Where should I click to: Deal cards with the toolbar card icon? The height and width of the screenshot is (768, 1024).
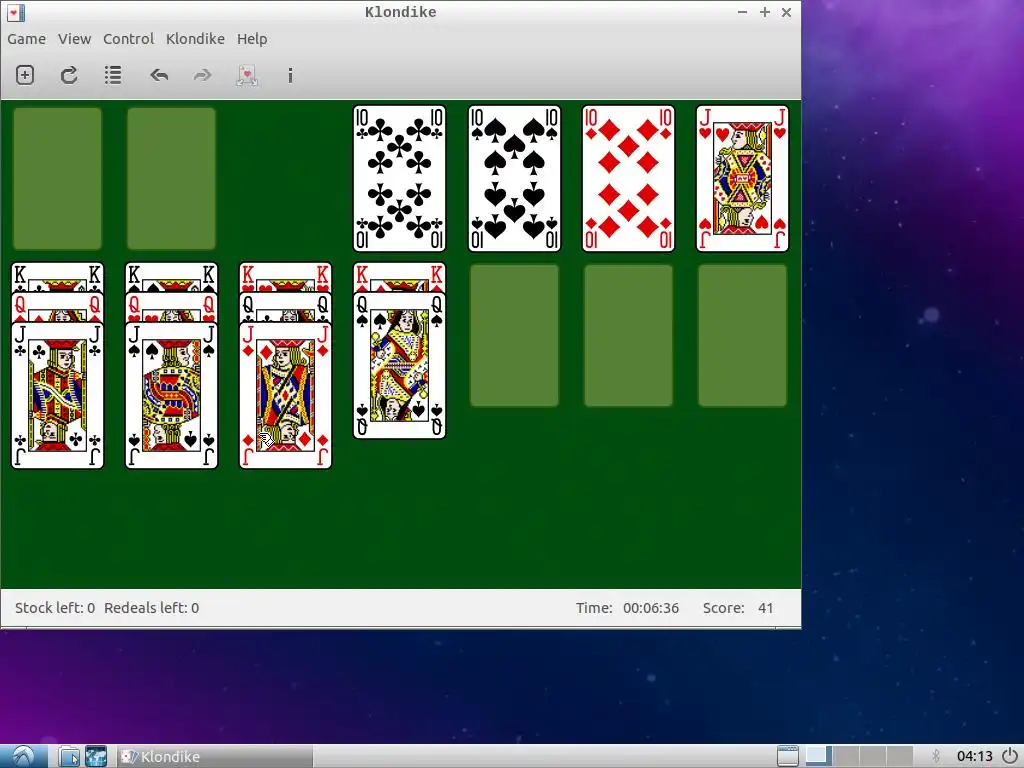pyautogui.click(x=247, y=75)
